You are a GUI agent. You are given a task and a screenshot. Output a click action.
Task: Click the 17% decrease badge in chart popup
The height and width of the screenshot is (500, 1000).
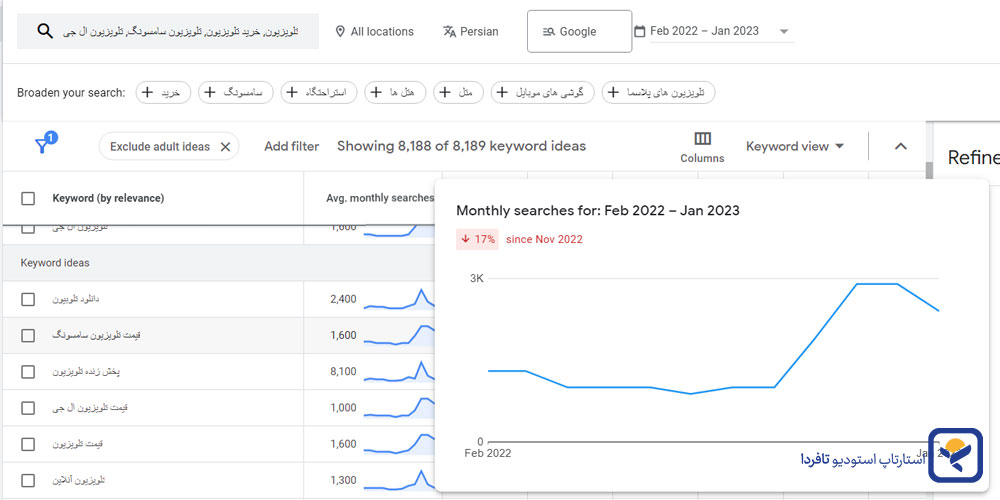tap(477, 239)
